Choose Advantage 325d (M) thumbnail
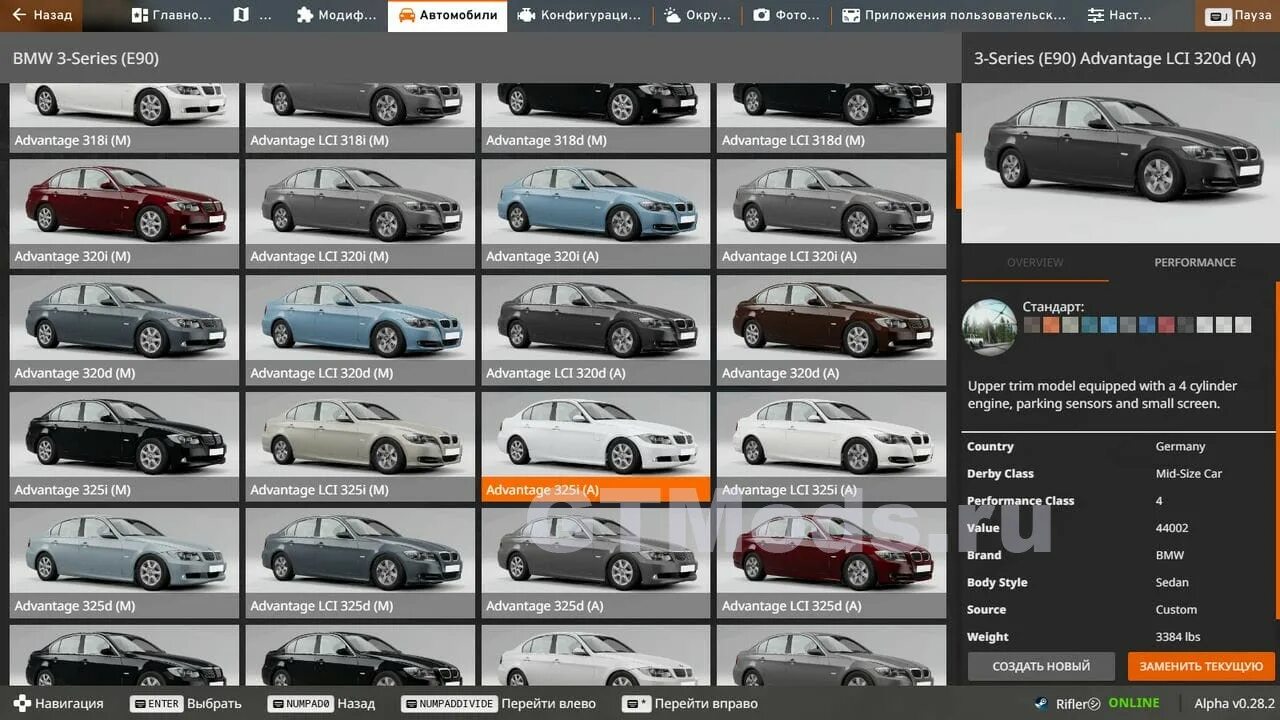 pos(124,563)
